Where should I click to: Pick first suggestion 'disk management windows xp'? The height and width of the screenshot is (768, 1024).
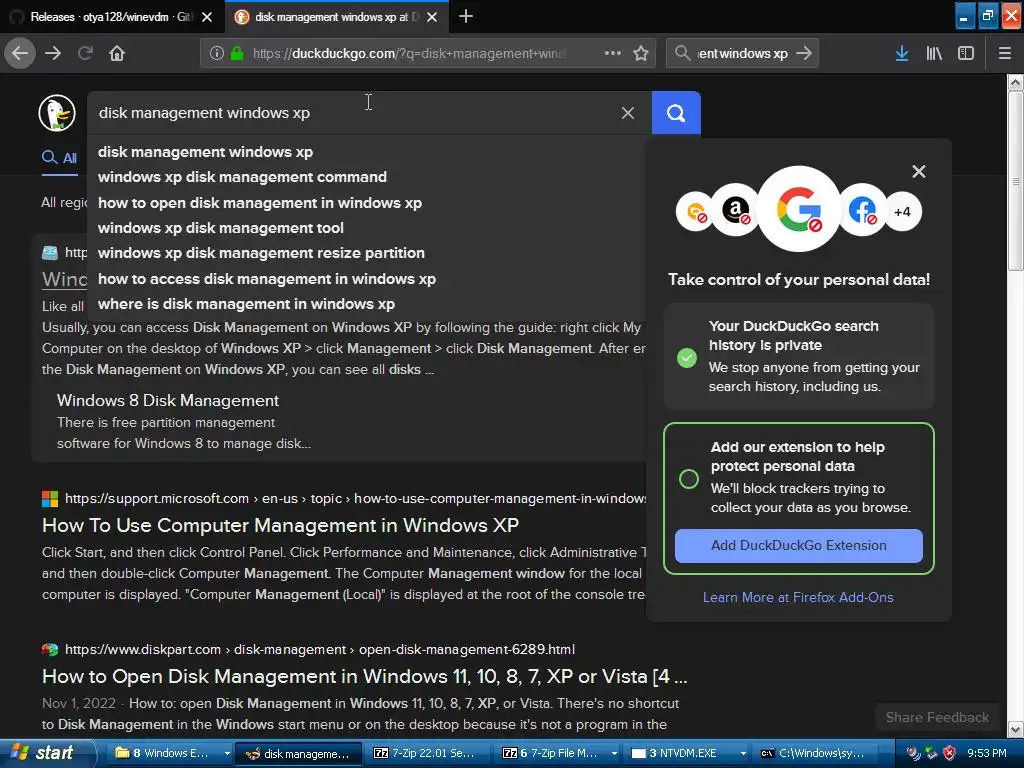pos(205,152)
